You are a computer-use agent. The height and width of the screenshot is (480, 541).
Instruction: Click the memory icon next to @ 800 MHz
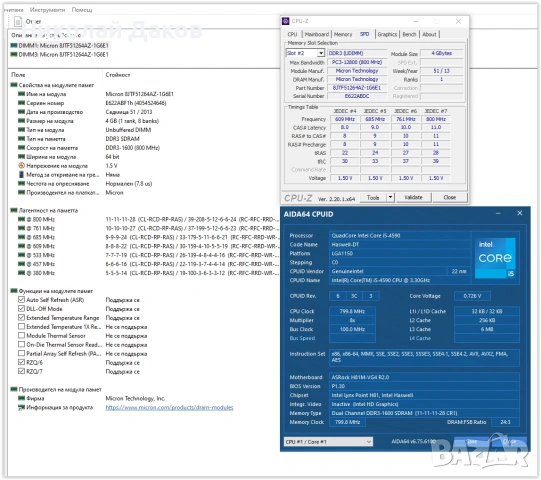[x=21, y=219]
